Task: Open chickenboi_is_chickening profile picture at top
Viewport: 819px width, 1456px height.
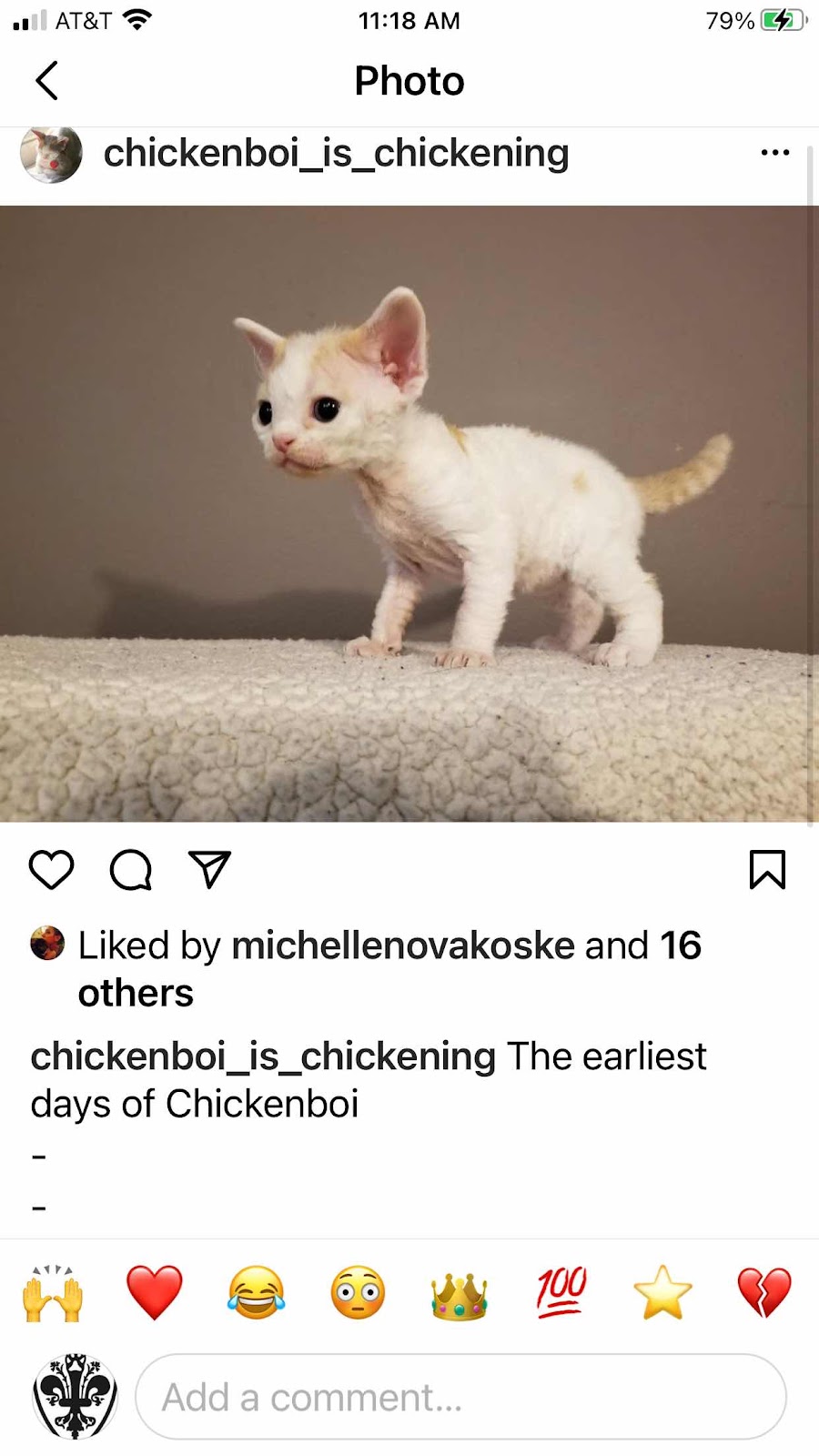Action: pos(52,153)
